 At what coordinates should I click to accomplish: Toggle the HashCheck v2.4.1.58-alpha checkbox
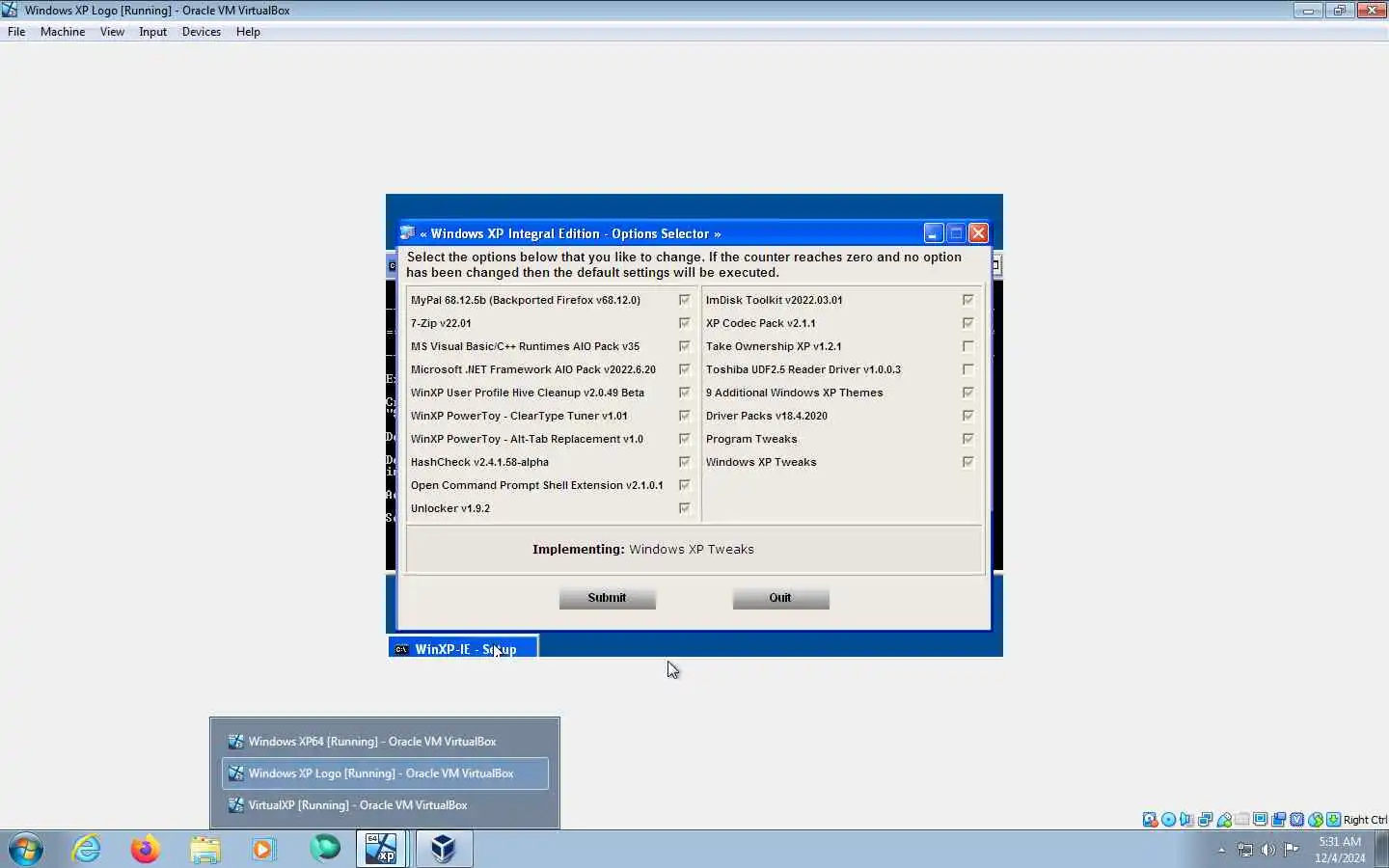pyautogui.click(x=684, y=462)
